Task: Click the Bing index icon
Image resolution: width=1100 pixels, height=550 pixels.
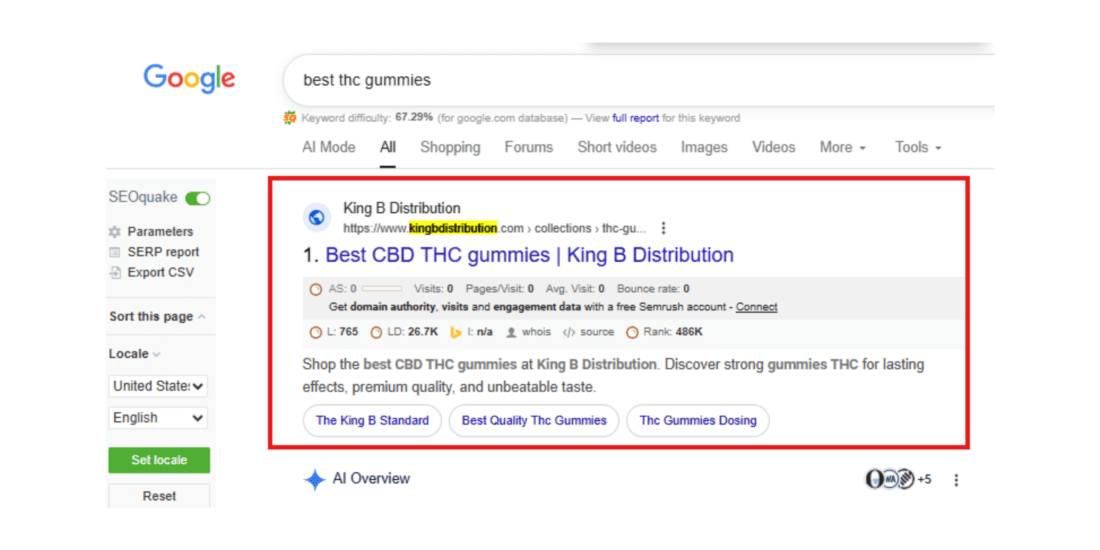Action: tap(455, 332)
